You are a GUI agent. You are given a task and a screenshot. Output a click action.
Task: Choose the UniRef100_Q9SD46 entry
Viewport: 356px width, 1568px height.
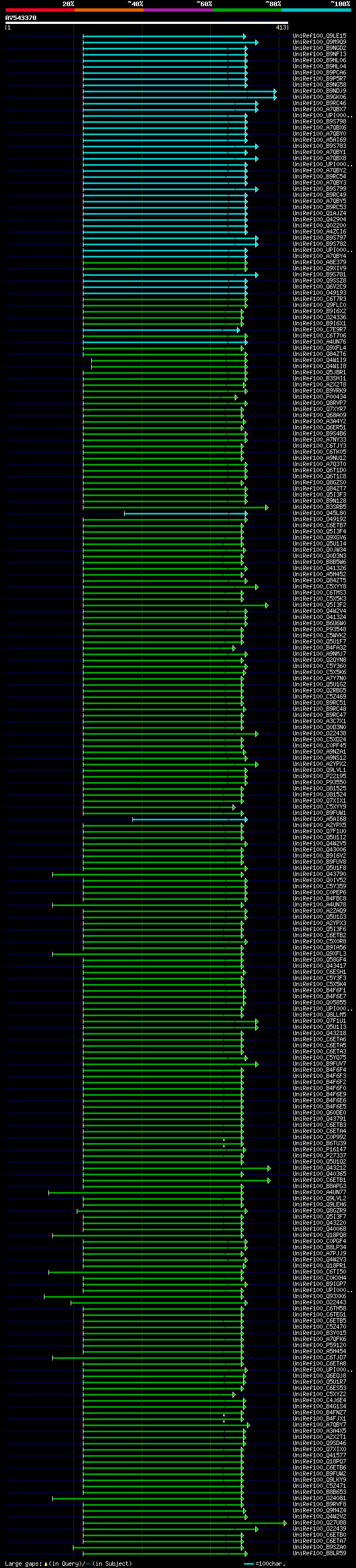pos(319,1443)
